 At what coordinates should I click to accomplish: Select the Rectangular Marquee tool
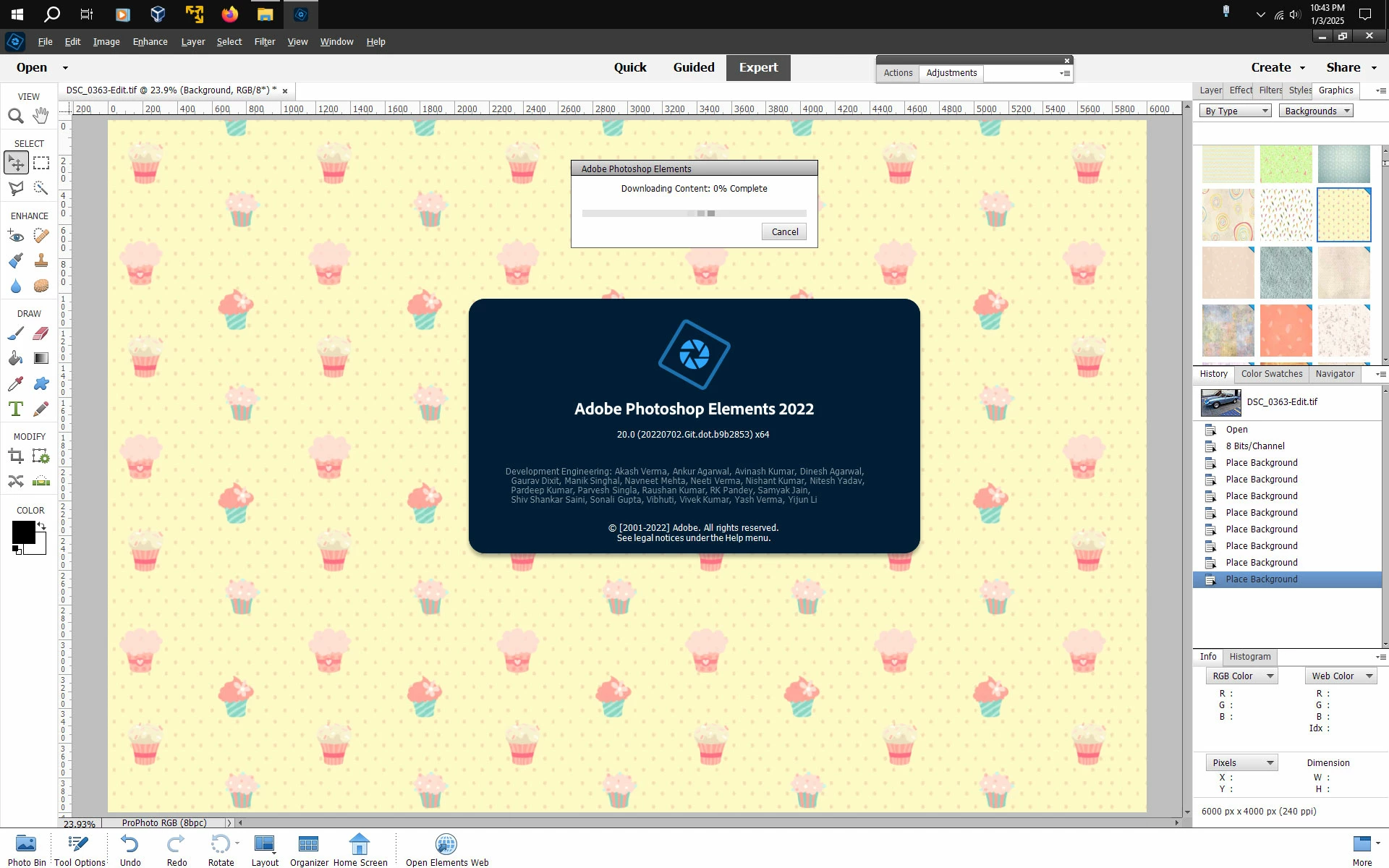click(41, 163)
